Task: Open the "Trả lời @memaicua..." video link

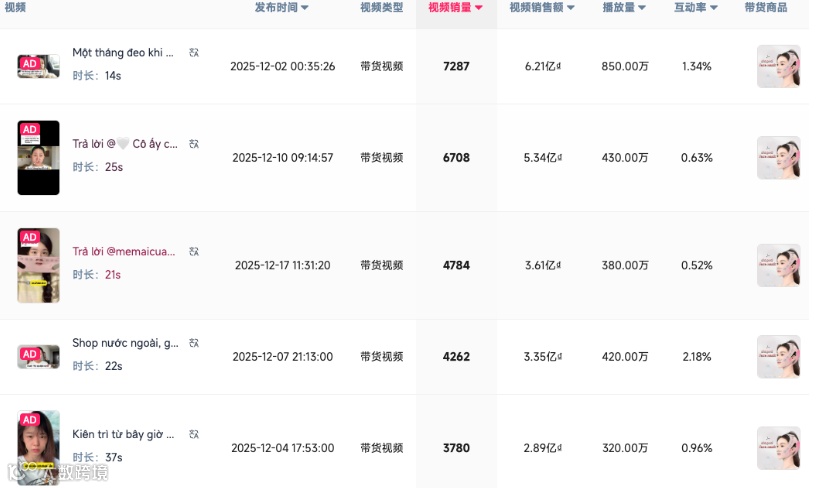Action: click(123, 251)
